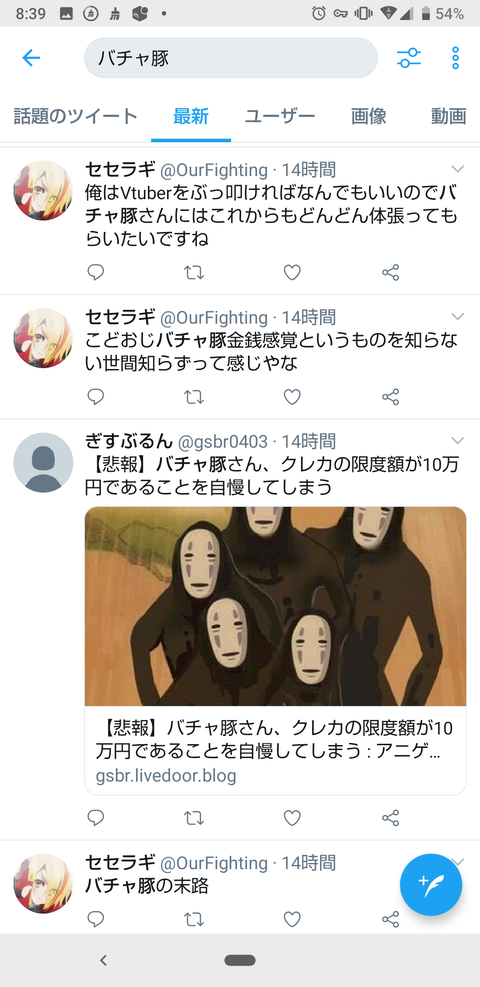The image size is (480, 987).
Task: Switch to ユーザー tab
Action: [280, 116]
